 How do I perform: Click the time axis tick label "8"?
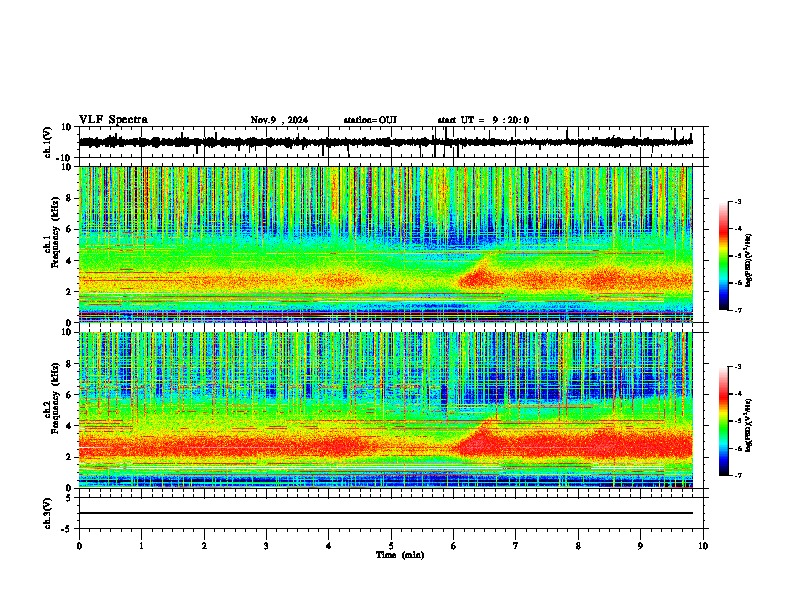(x=578, y=546)
